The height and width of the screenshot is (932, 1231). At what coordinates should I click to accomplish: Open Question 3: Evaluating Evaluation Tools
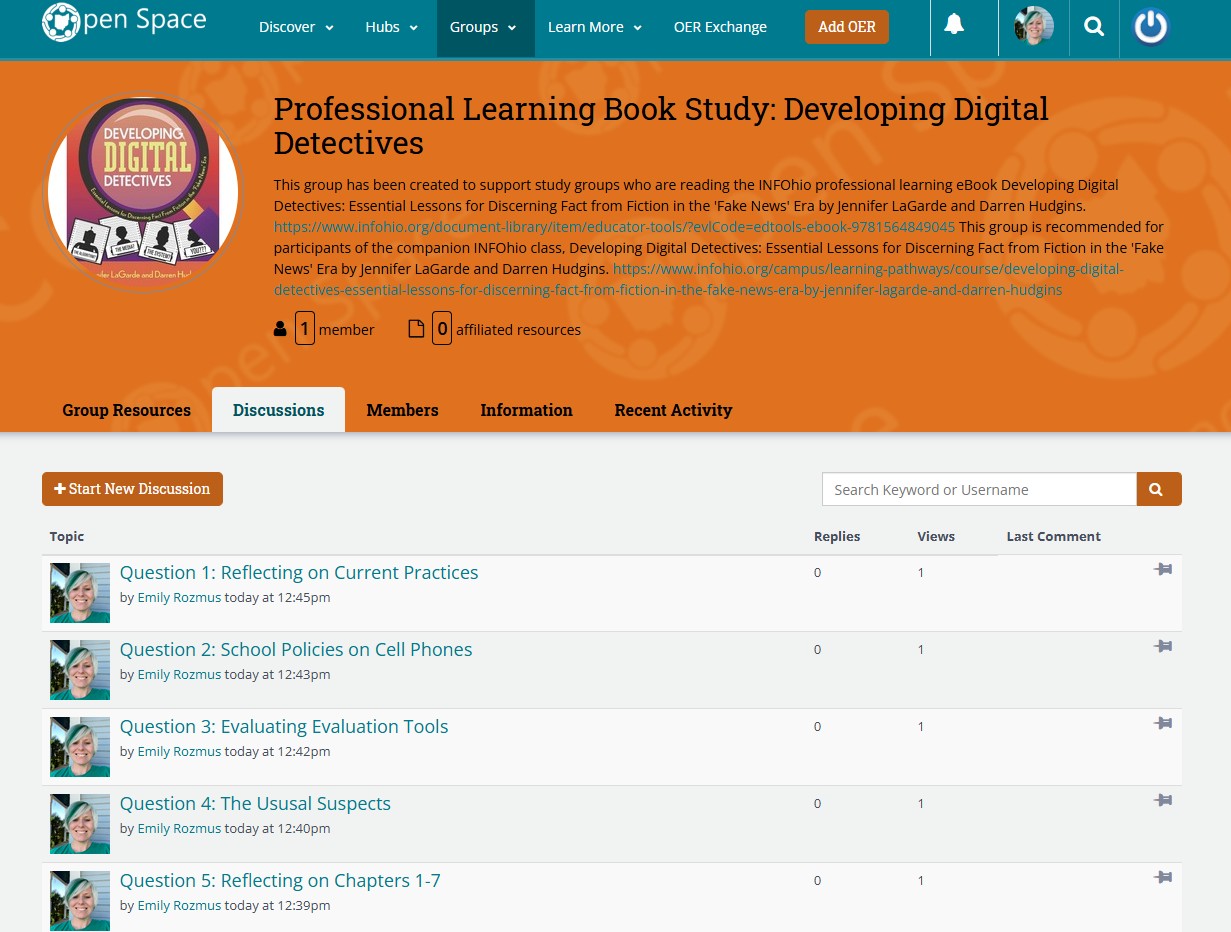284,727
